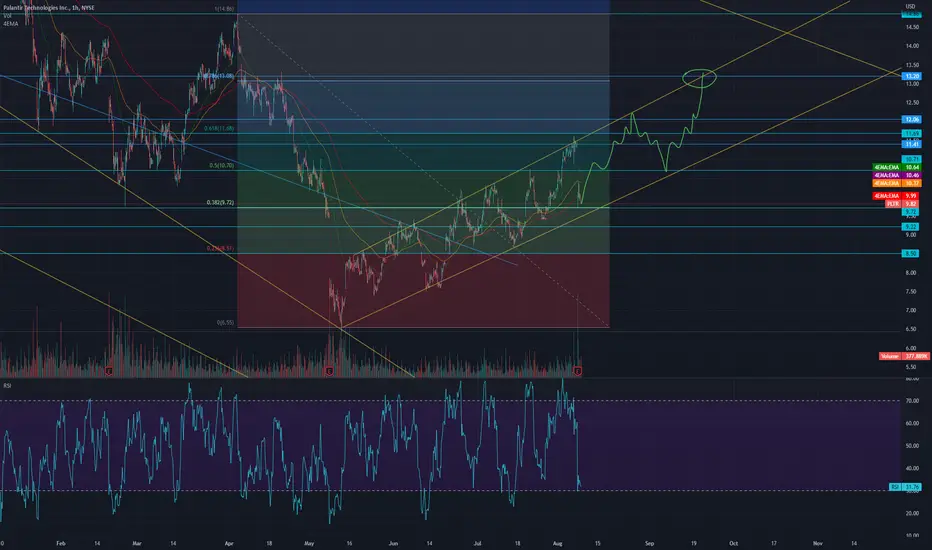The image size is (932, 550).
Task: Click the orange 4EMA:EMA 10.37 label
Action: click(x=896, y=183)
